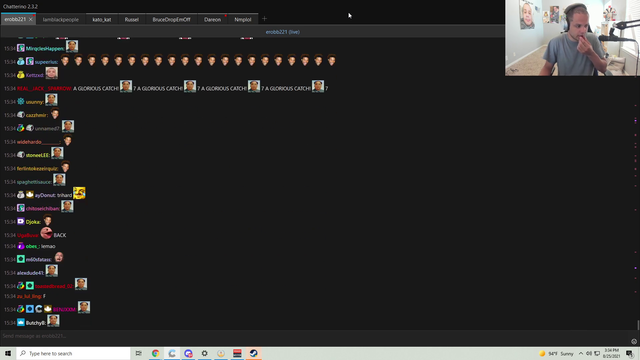Expand the system tray hidden icons chevron
Image resolution: width=640 pixels, height=360 pixels.
(x=581, y=353)
